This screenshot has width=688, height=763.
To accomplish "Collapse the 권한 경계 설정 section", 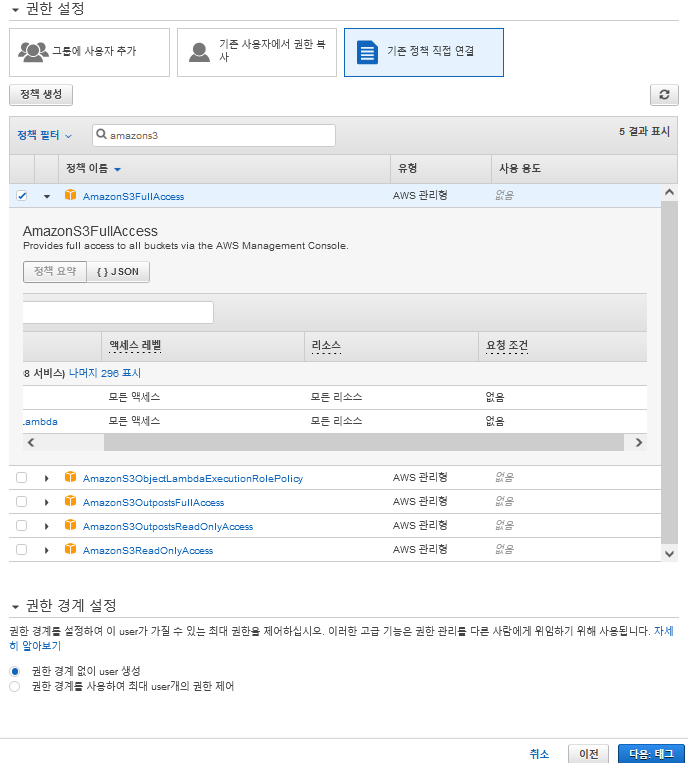I will tap(15, 607).
